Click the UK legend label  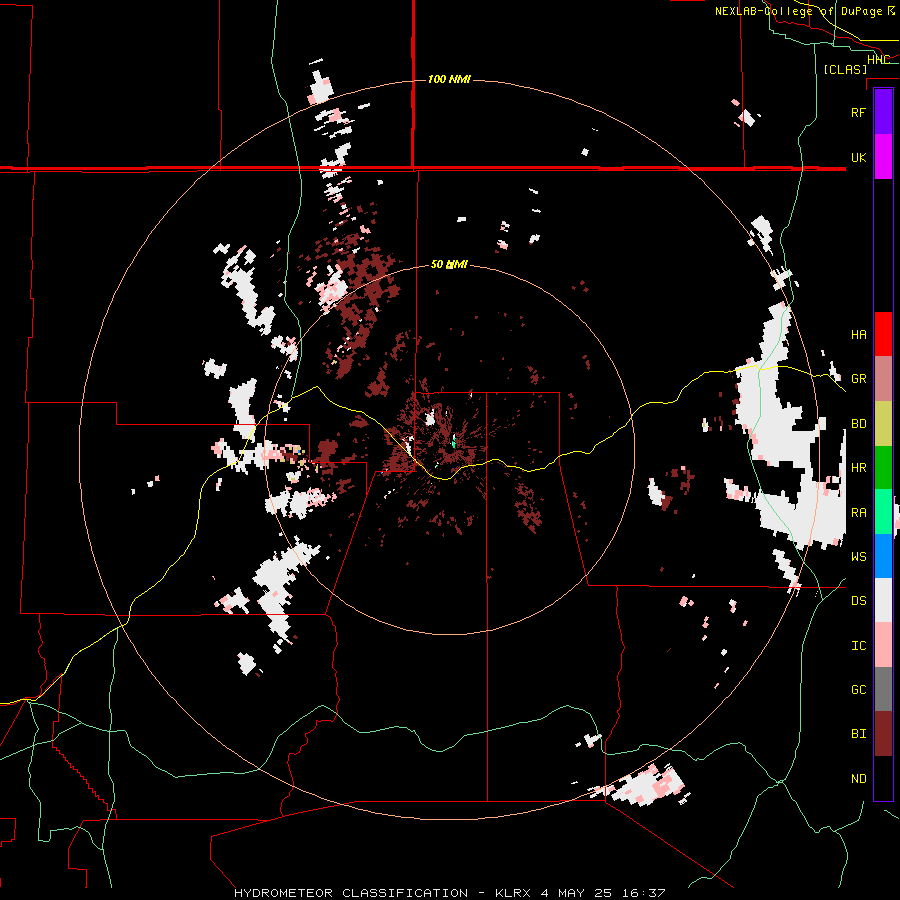pyautogui.click(x=858, y=158)
